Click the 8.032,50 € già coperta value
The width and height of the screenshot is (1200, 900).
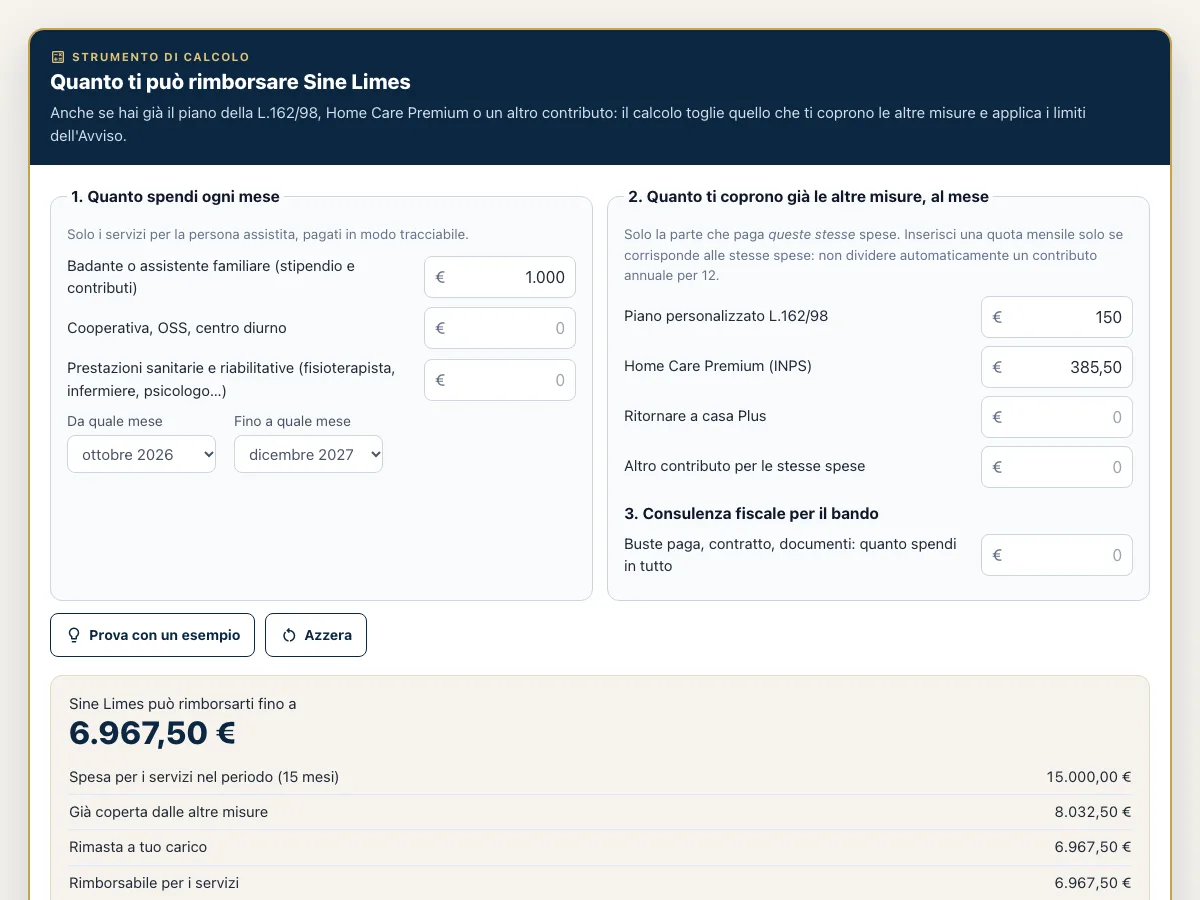pyautogui.click(x=1093, y=812)
